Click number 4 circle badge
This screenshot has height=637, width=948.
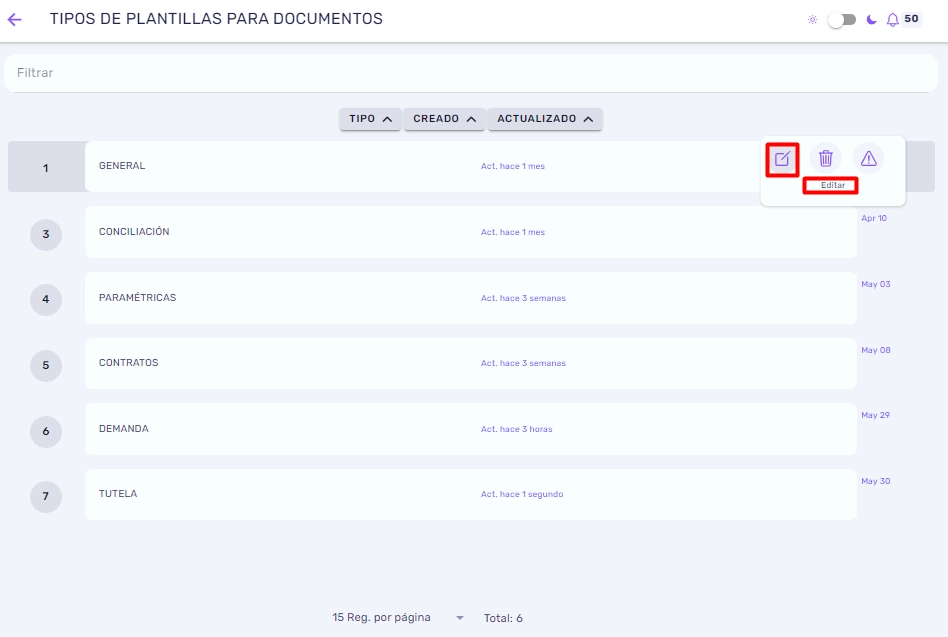pos(46,300)
